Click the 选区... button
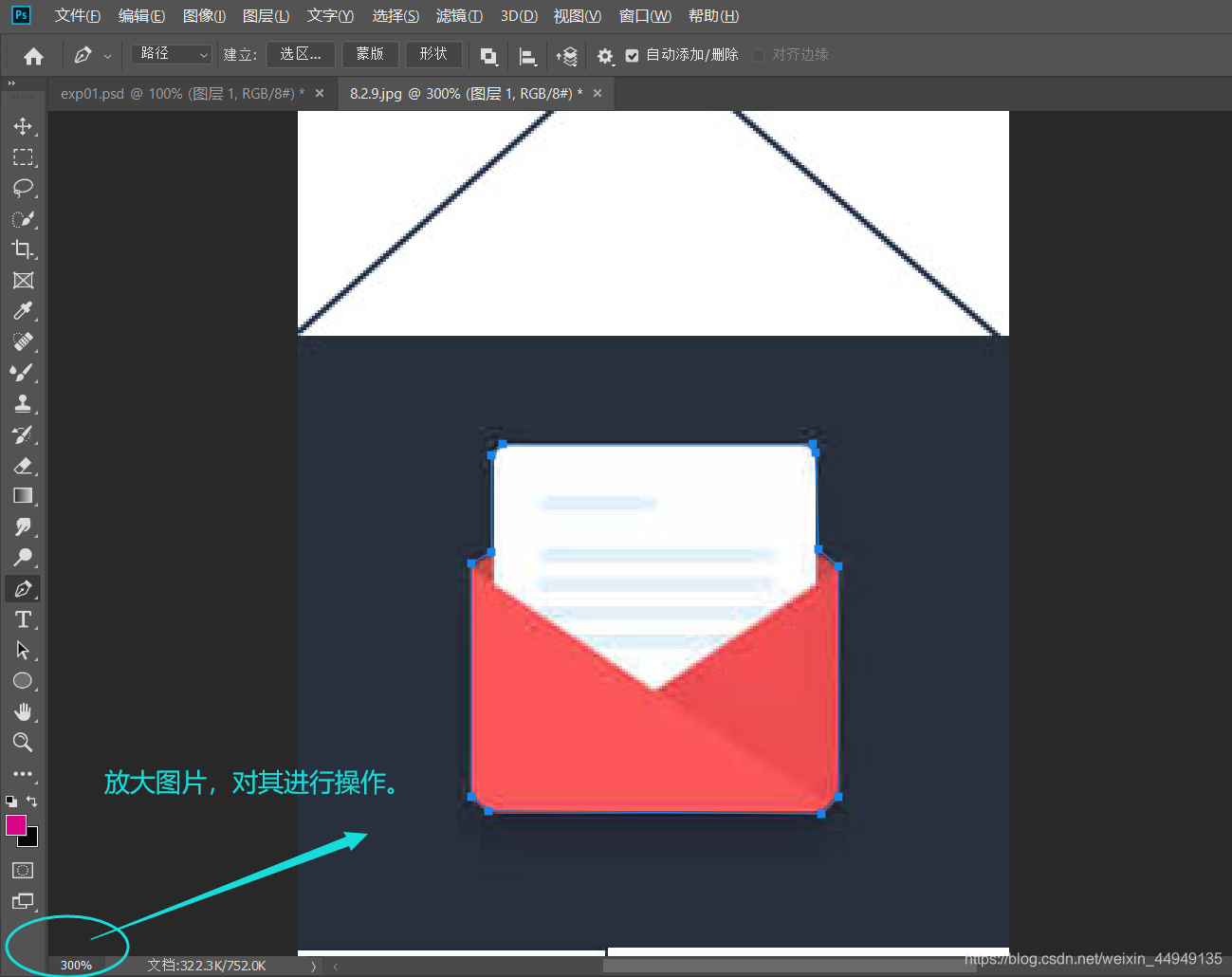This screenshot has width=1232, height=977. (301, 54)
